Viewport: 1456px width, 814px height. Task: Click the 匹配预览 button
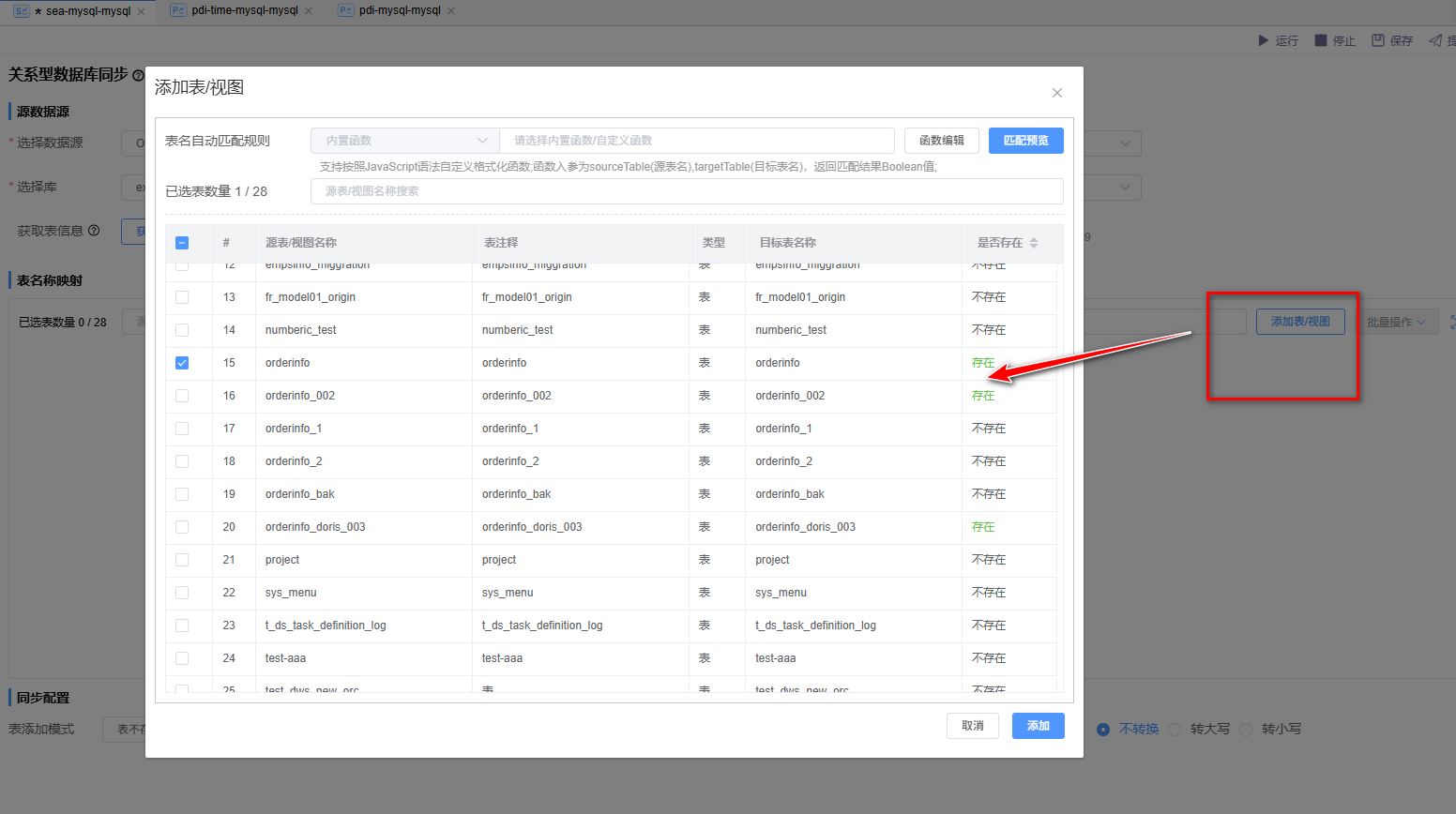click(1025, 141)
